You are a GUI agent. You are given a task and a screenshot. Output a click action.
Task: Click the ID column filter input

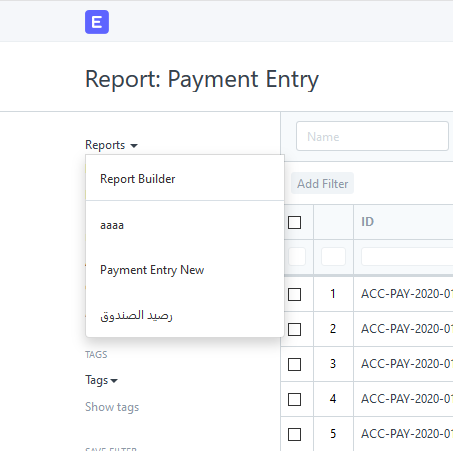pyautogui.click(x=407, y=257)
